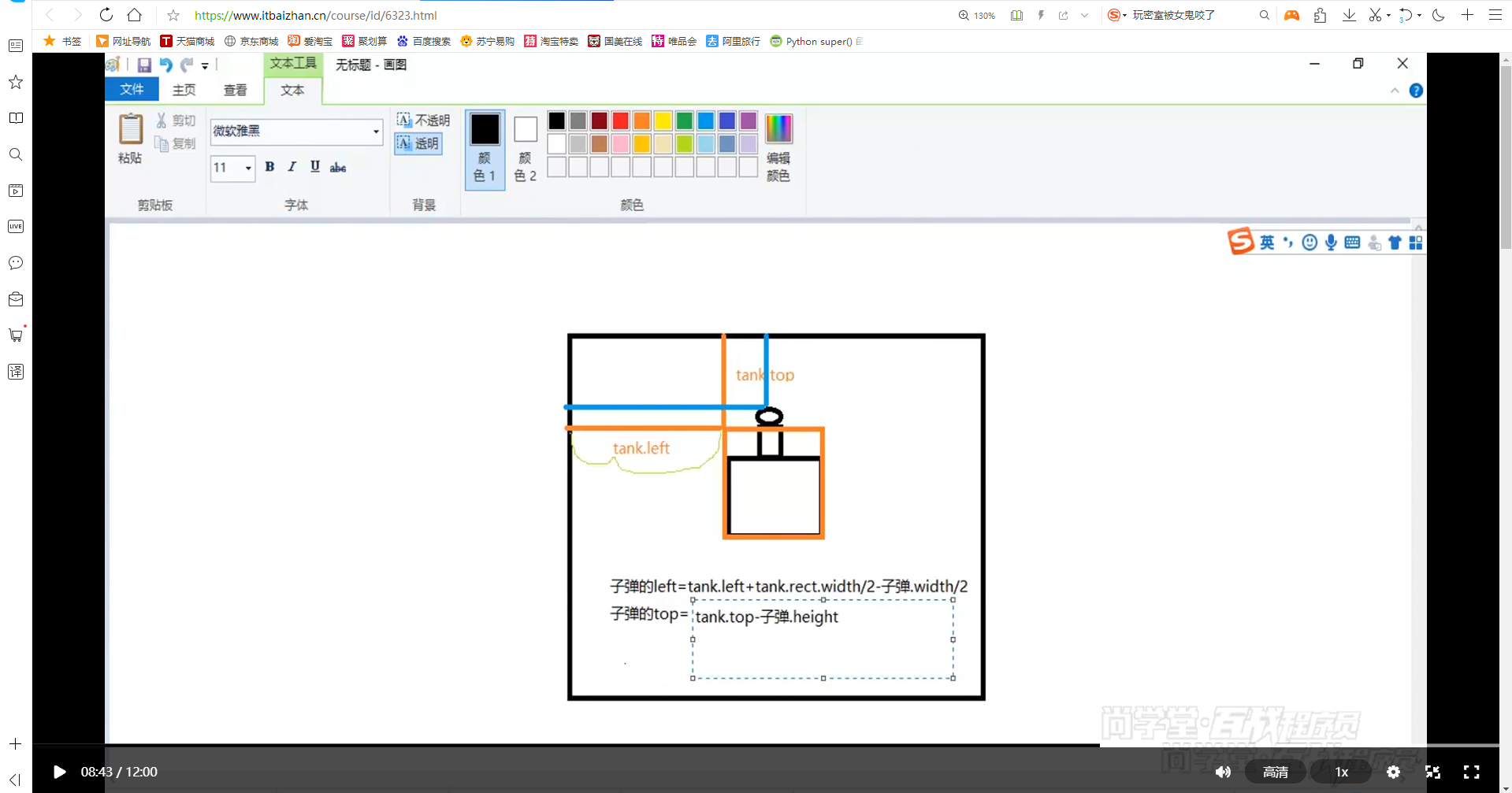The height and width of the screenshot is (793, 1512).
Task: Click the Save icon in Paint title bar
Action: pyautogui.click(x=144, y=65)
